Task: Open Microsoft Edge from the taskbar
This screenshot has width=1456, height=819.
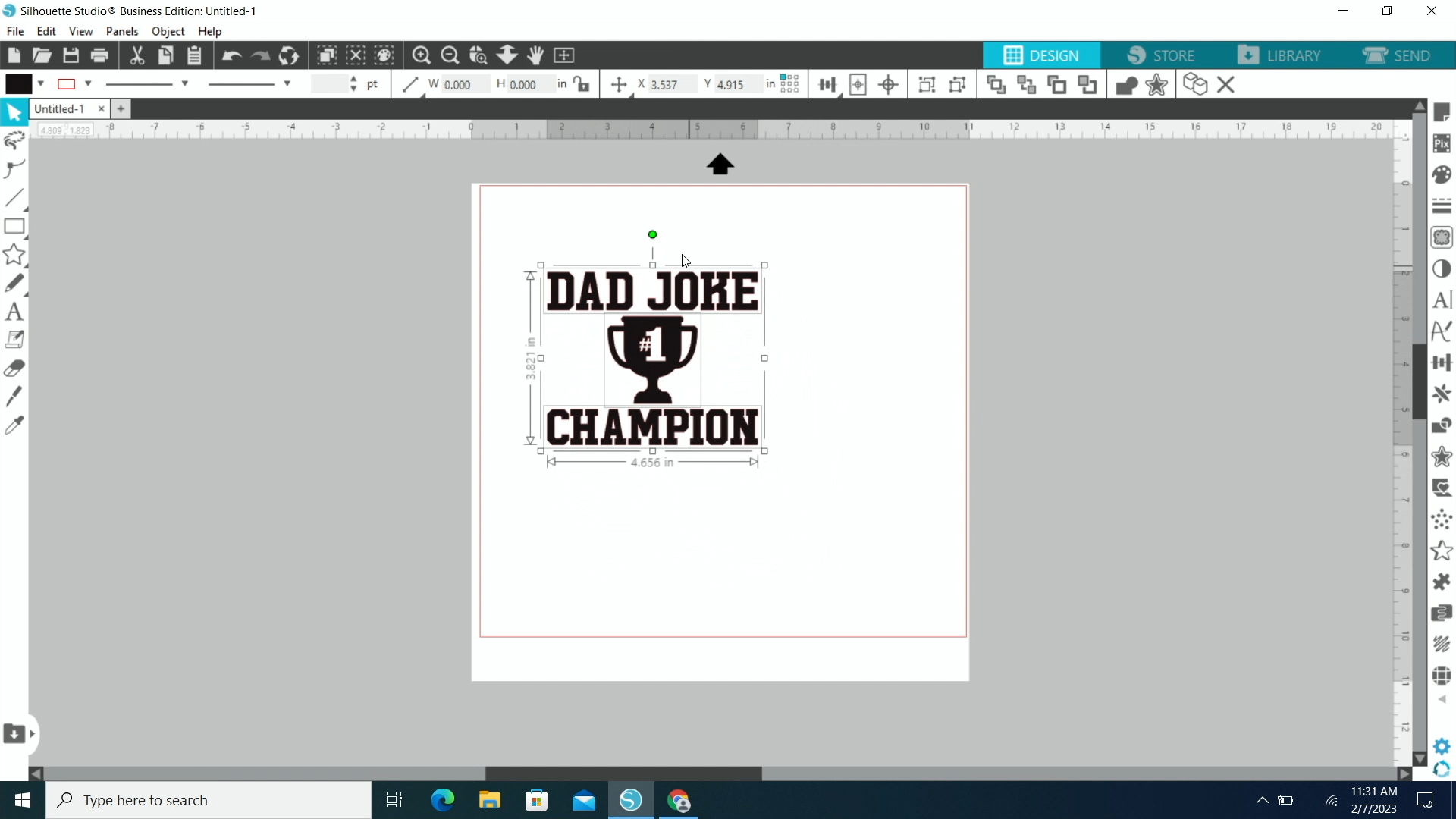Action: (x=442, y=800)
